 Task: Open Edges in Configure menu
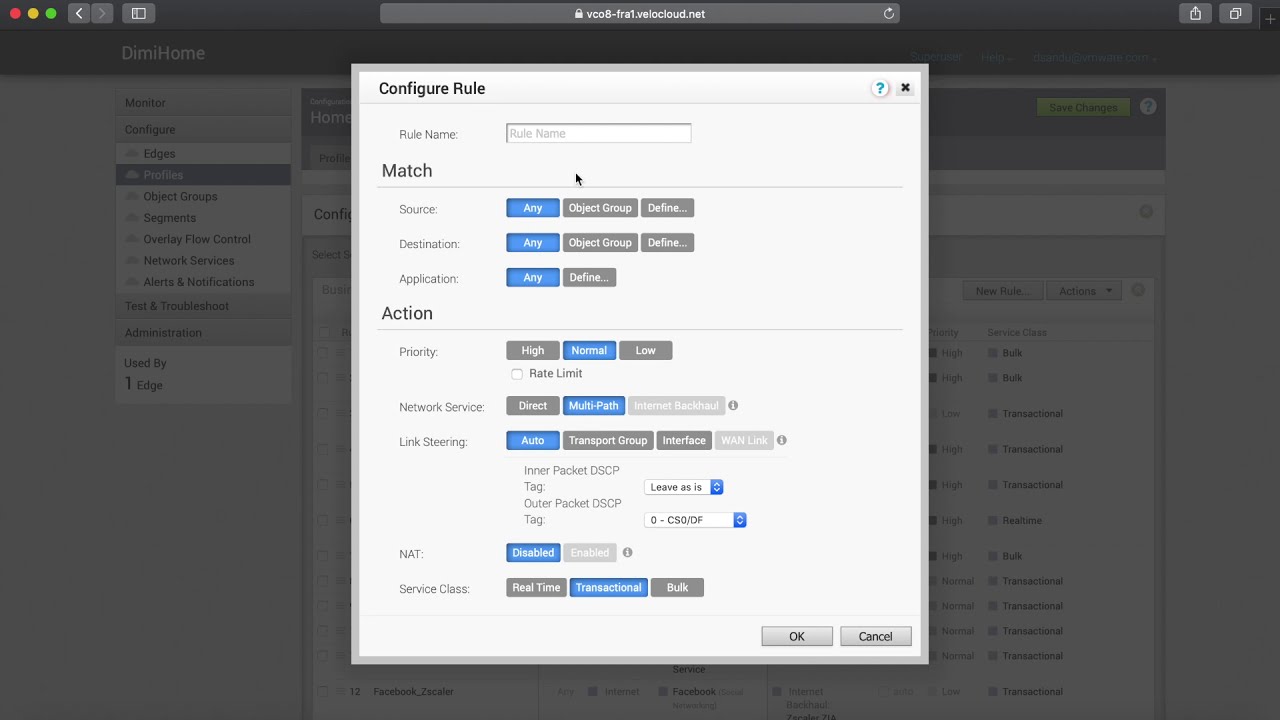(159, 154)
